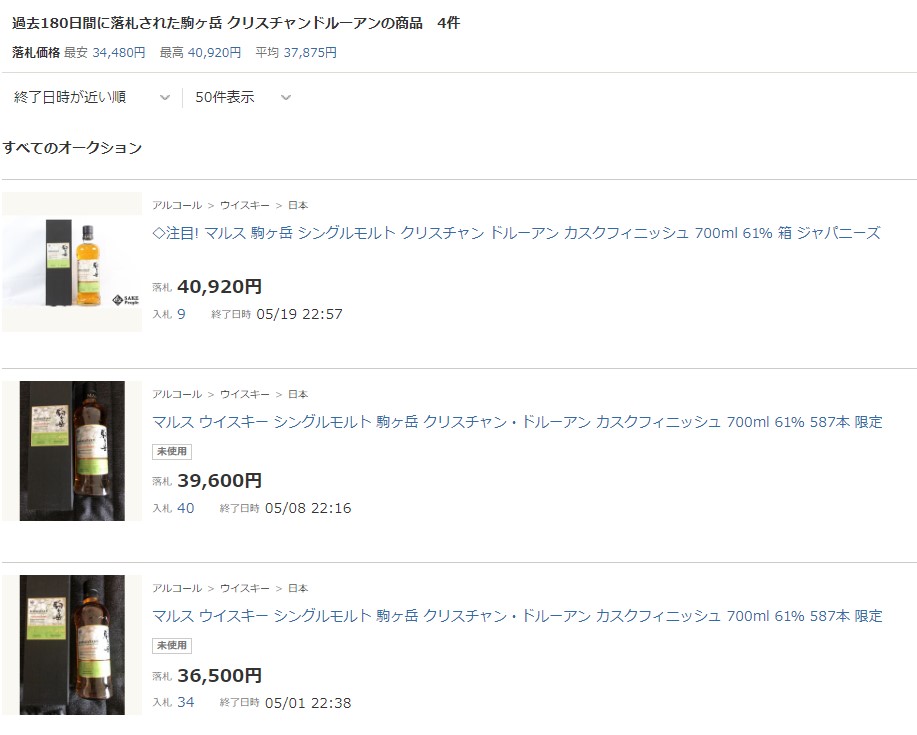Image resolution: width=917 pixels, height=735 pixels.
Task: Click 未使用 badge on the 39,600円 listing
Action: coord(172,451)
